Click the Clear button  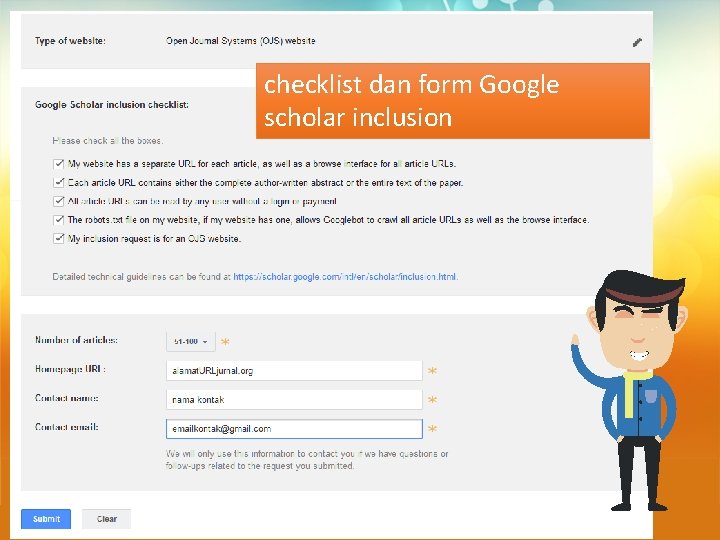click(107, 519)
